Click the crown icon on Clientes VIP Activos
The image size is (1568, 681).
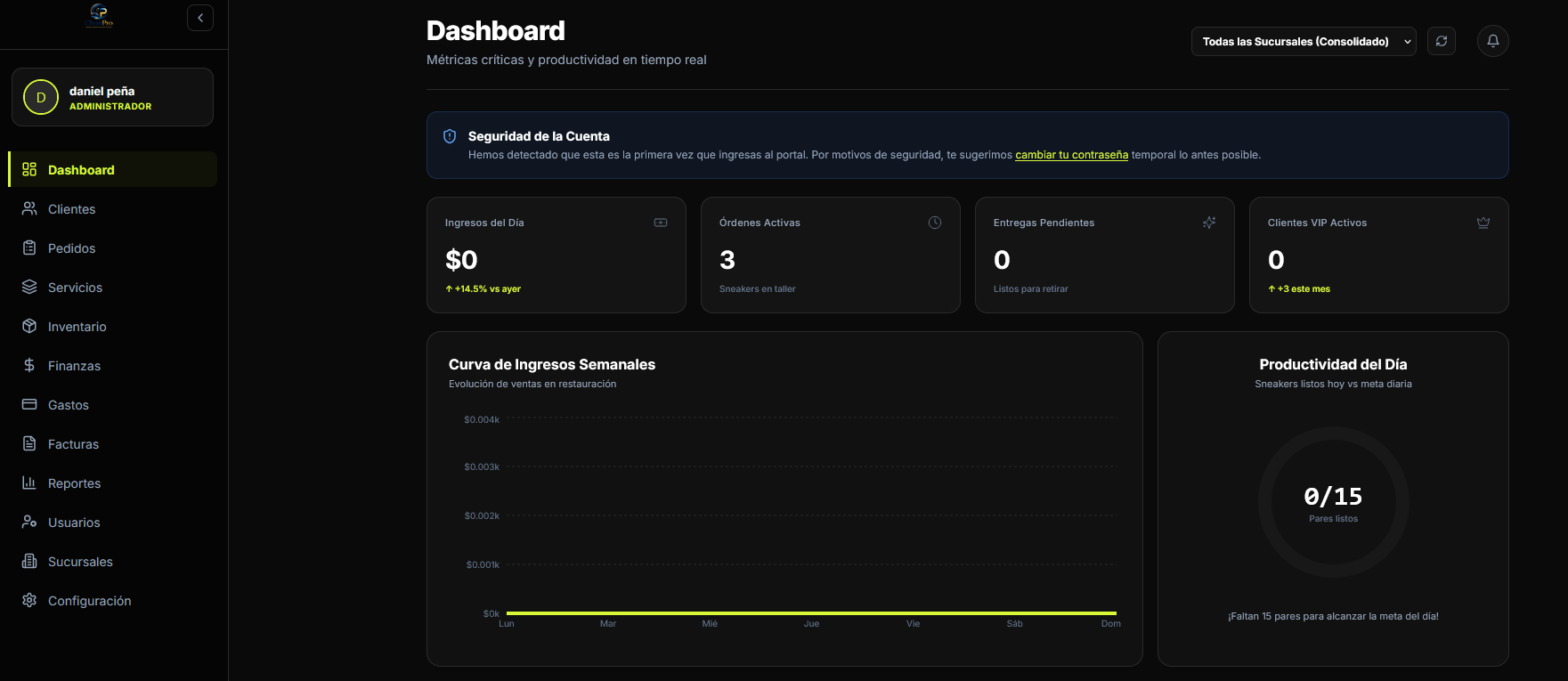[1483, 223]
